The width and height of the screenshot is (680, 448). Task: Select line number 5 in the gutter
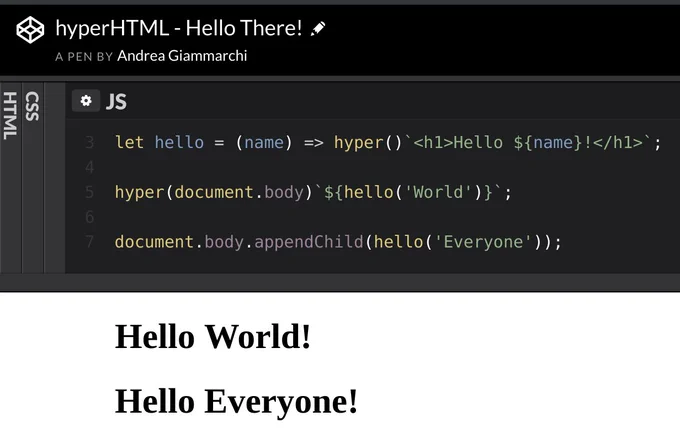click(89, 192)
